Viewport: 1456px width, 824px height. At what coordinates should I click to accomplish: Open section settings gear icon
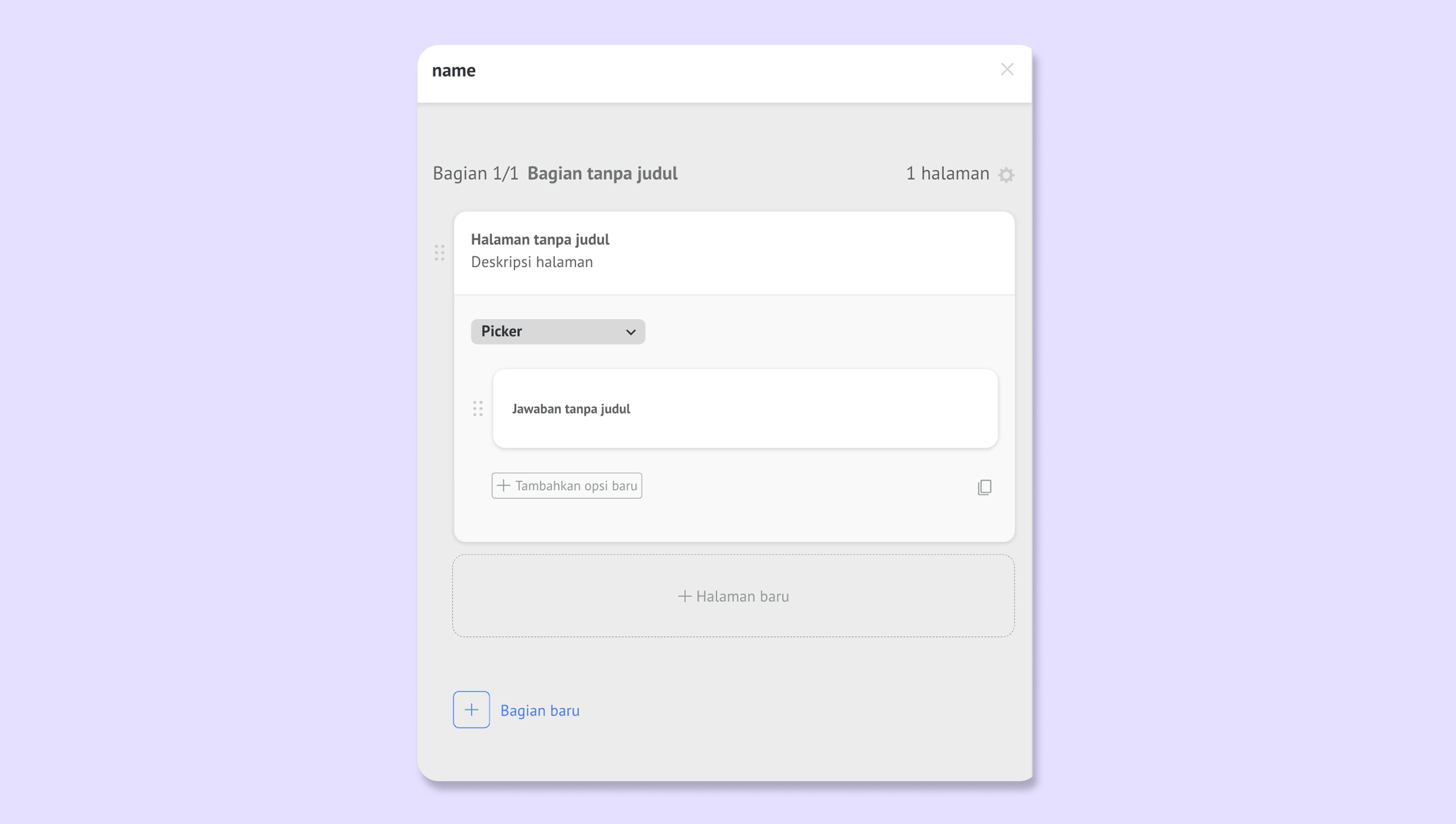tap(1006, 174)
